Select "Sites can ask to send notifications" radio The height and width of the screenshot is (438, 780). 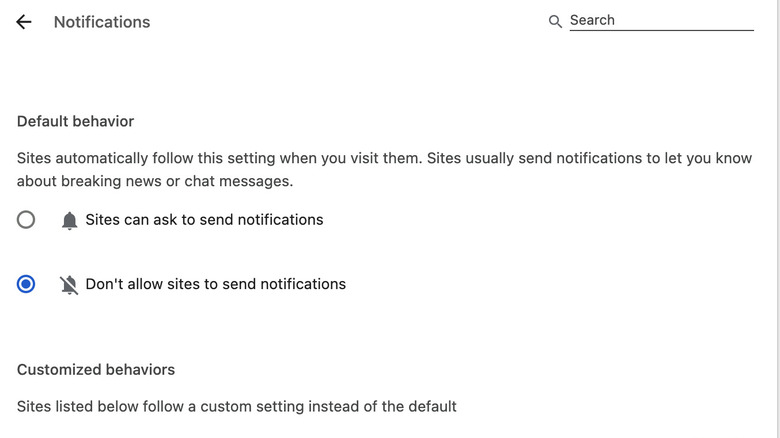pyautogui.click(x=26, y=220)
